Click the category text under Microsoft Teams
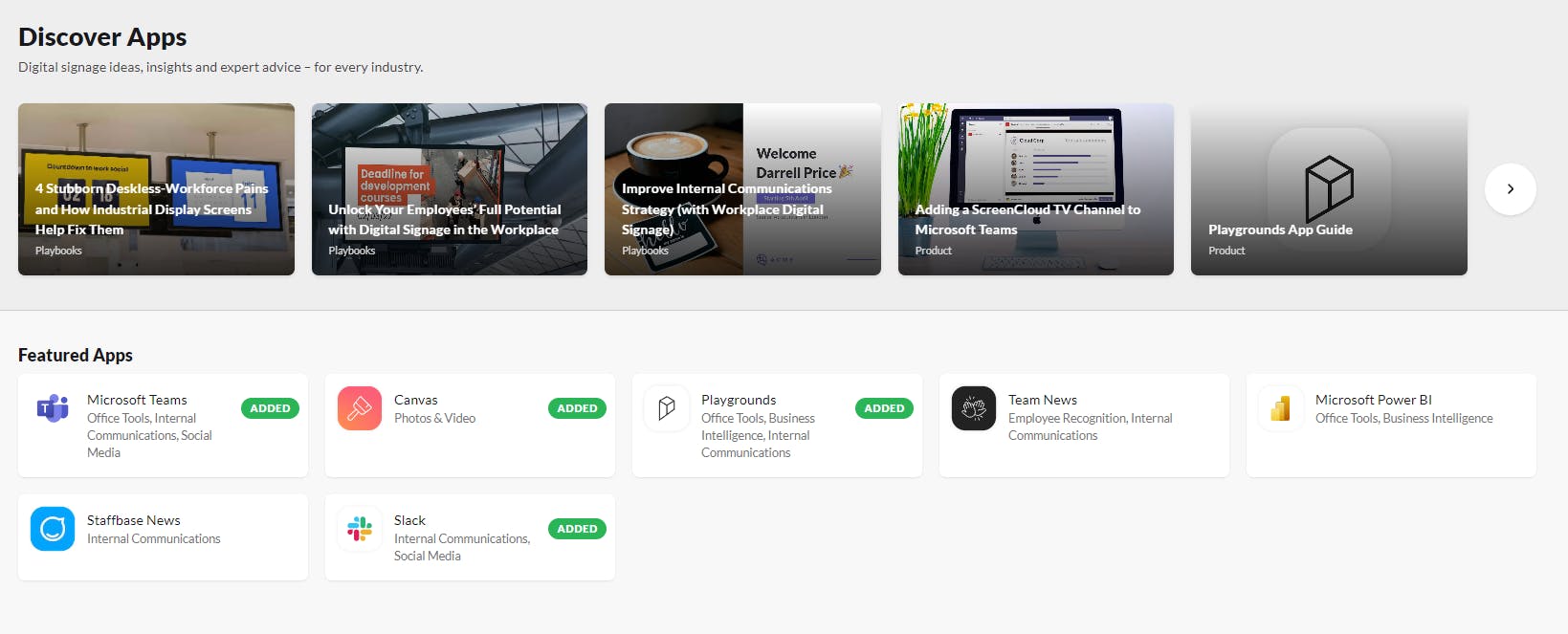Viewport: 1568px width, 634px height. coord(149,435)
